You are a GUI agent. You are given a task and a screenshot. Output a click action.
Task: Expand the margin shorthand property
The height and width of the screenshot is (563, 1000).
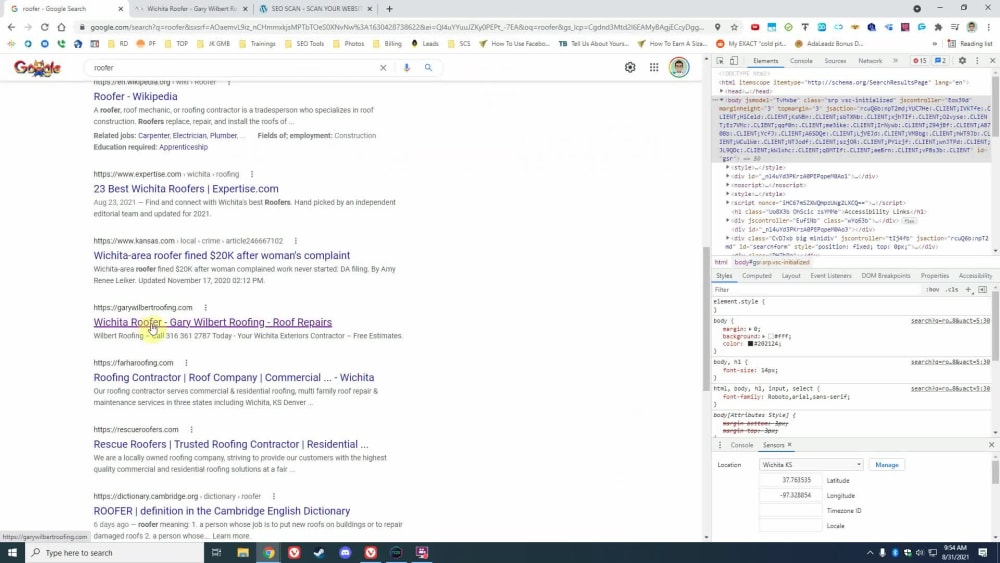click(750, 329)
